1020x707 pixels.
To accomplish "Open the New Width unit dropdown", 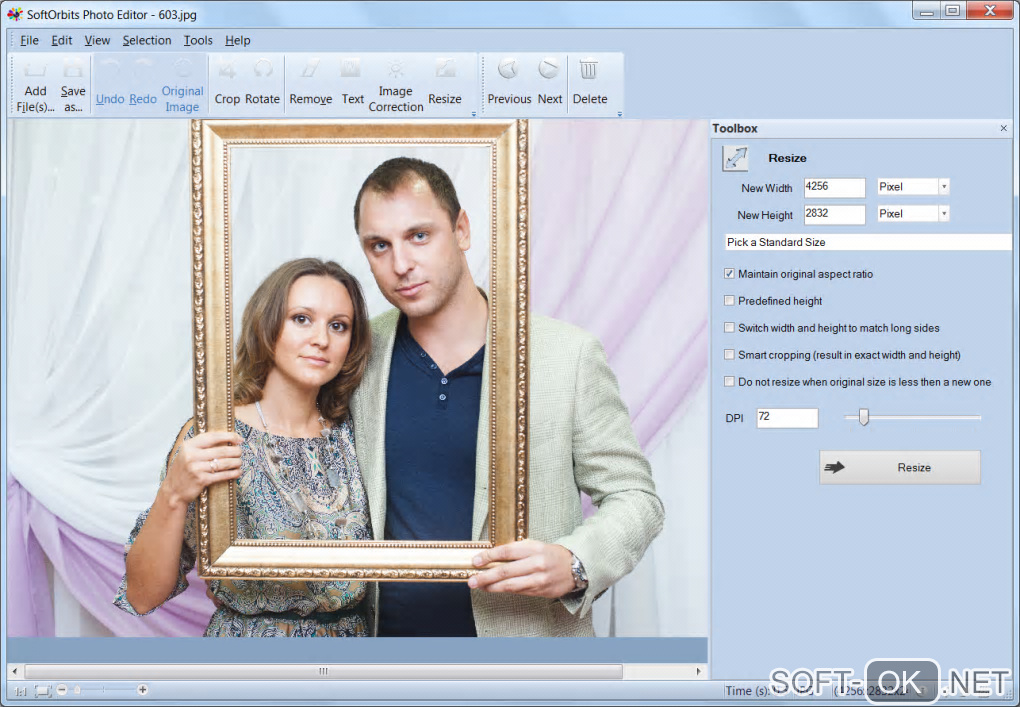I will click(x=944, y=187).
